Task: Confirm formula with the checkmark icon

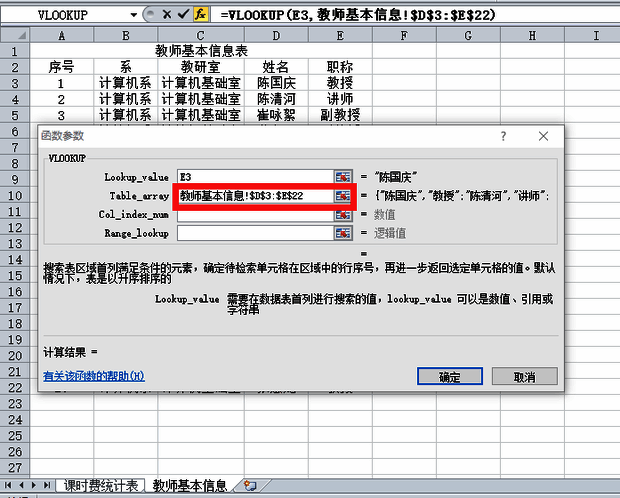Action: point(181,16)
